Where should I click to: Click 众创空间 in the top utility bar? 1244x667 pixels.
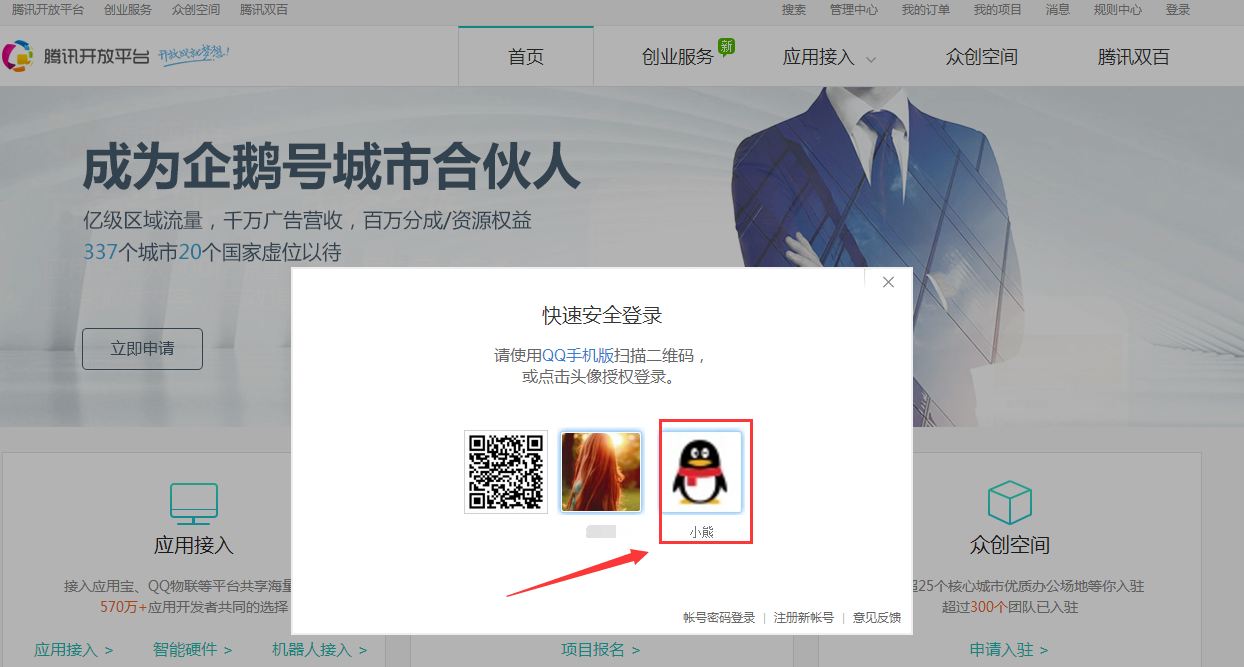[x=196, y=10]
